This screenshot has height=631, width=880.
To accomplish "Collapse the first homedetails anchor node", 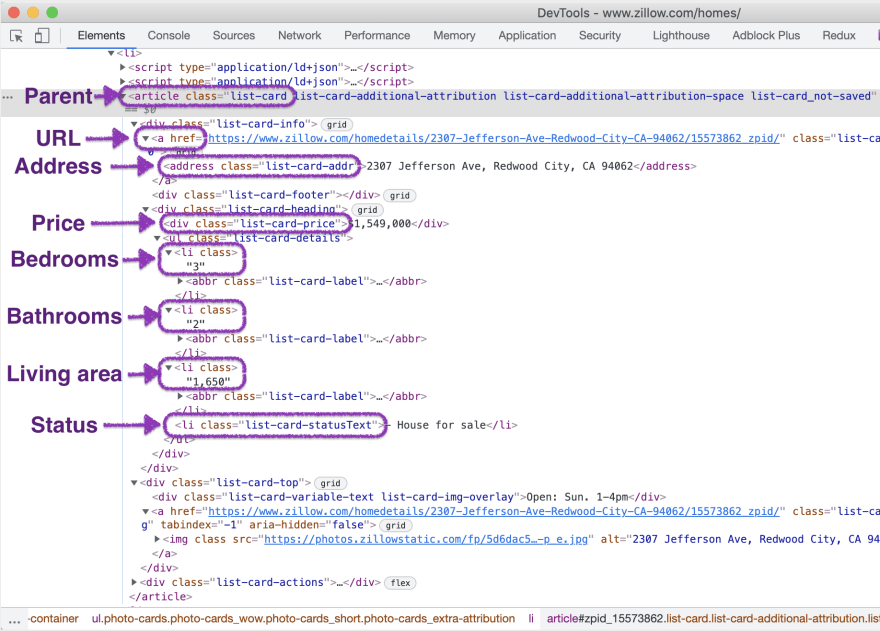I will coord(145,138).
